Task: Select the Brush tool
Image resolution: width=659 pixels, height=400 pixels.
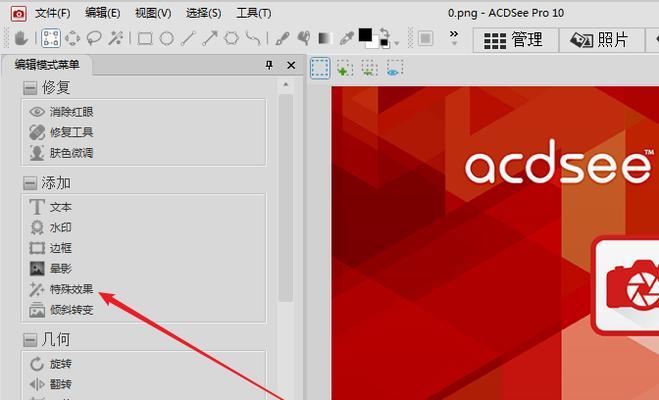Action: click(x=282, y=39)
